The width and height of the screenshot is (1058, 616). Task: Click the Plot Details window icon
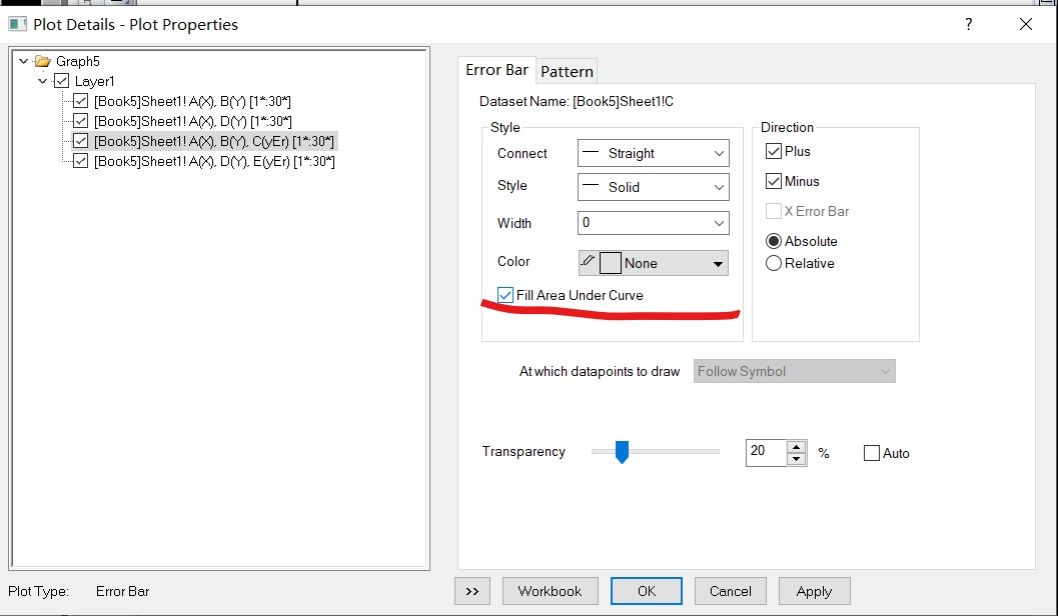click(17, 24)
